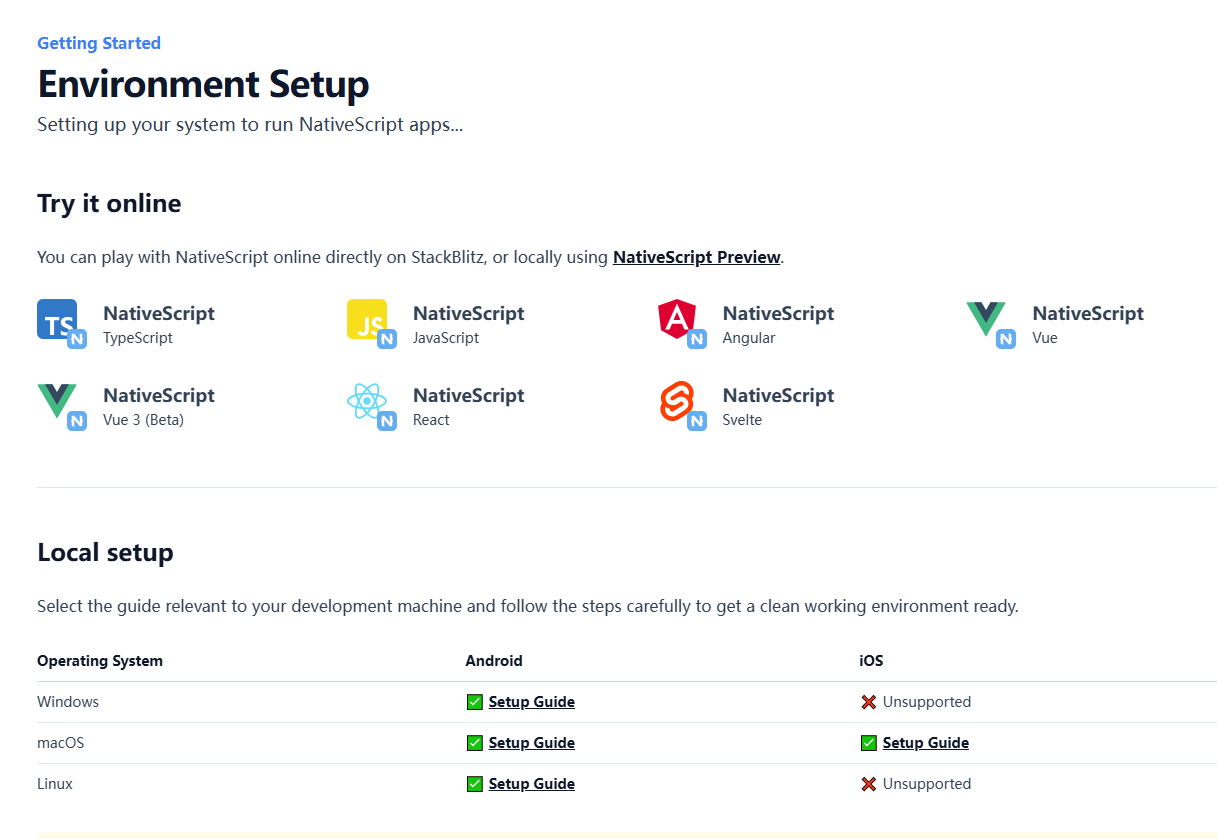Open the Angular logo icon

(678, 320)
